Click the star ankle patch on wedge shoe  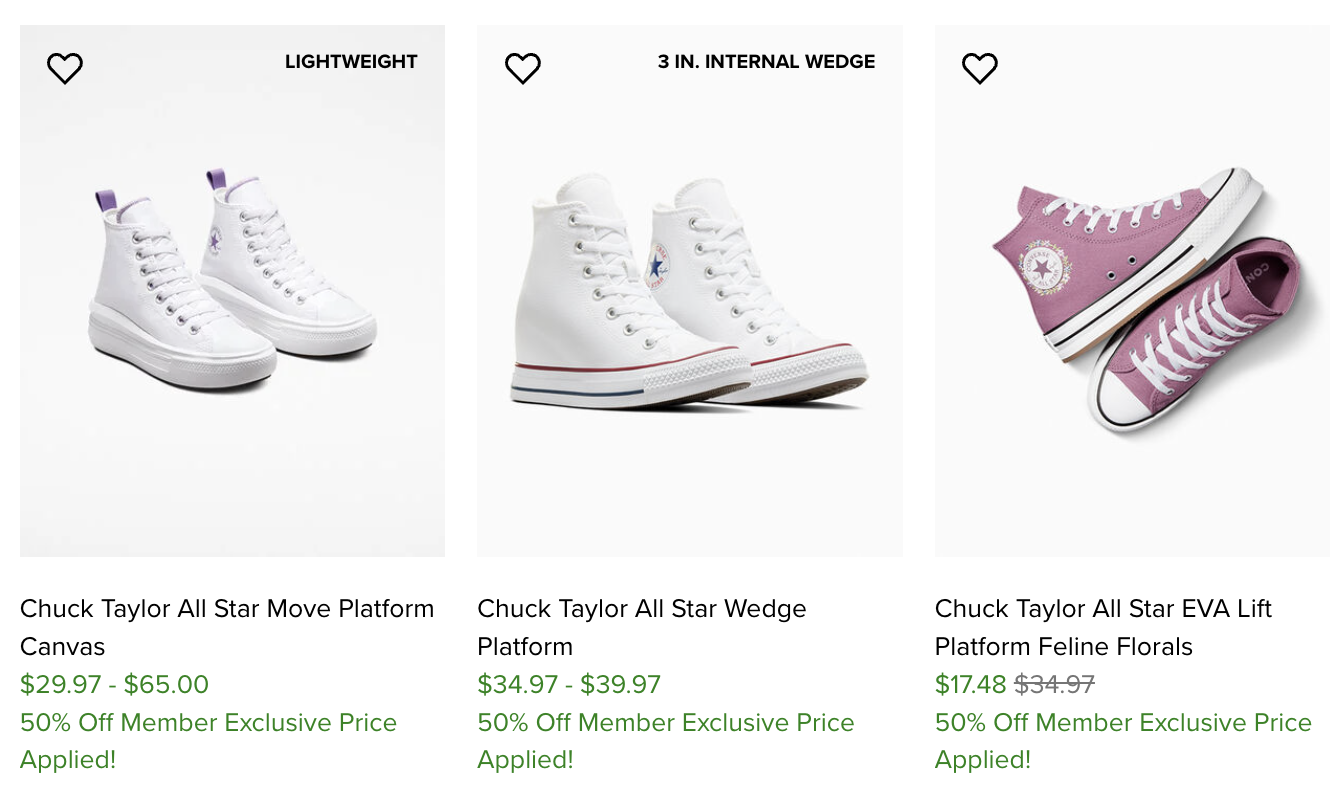[x=658, y=265]
